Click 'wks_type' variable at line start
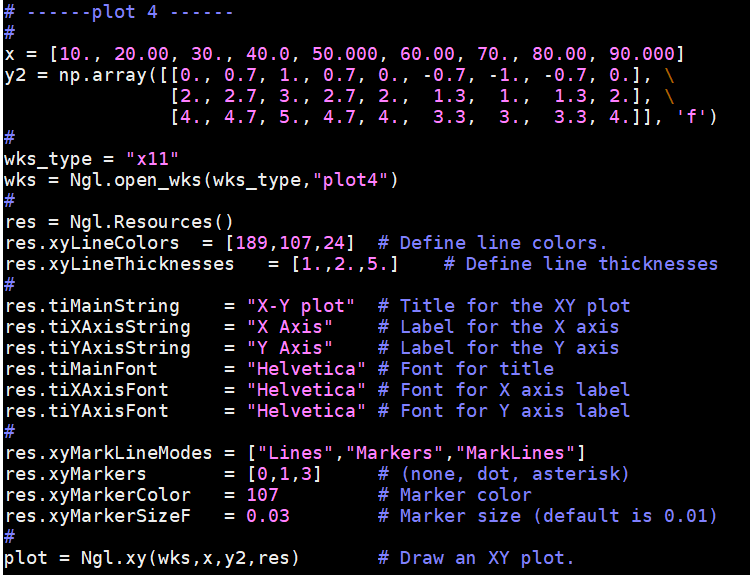This screenshot has width=750, height=575. coord(48,158)
